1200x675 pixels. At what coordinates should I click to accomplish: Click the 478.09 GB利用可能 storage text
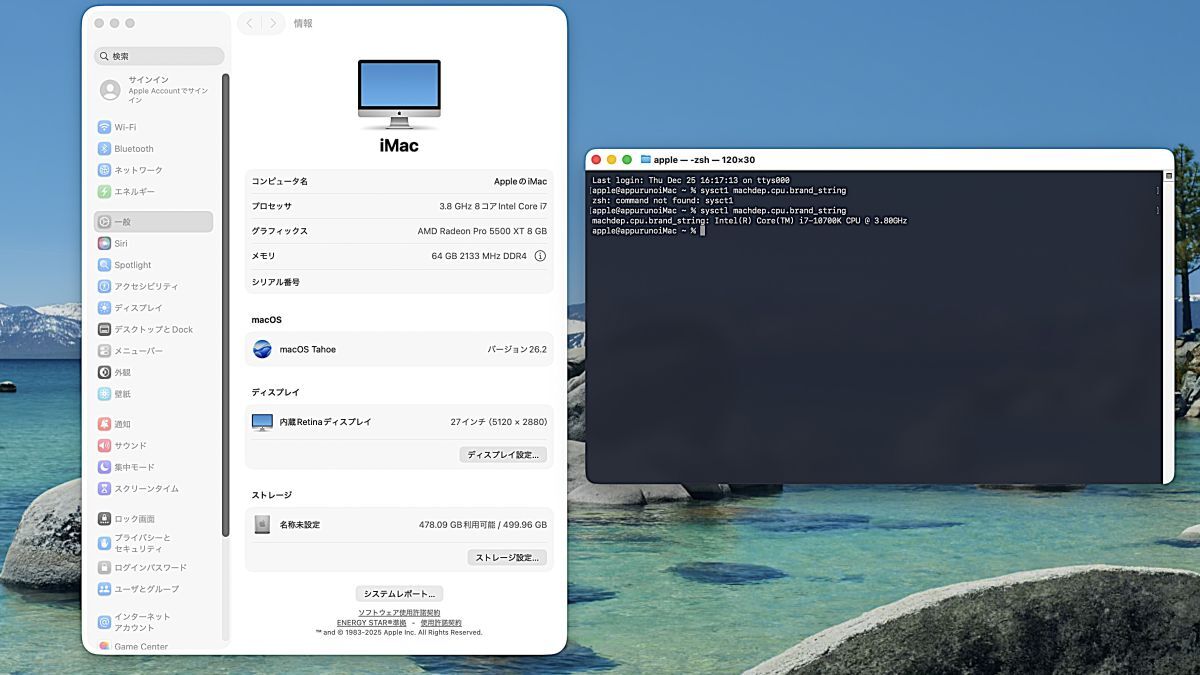[483, 524]
